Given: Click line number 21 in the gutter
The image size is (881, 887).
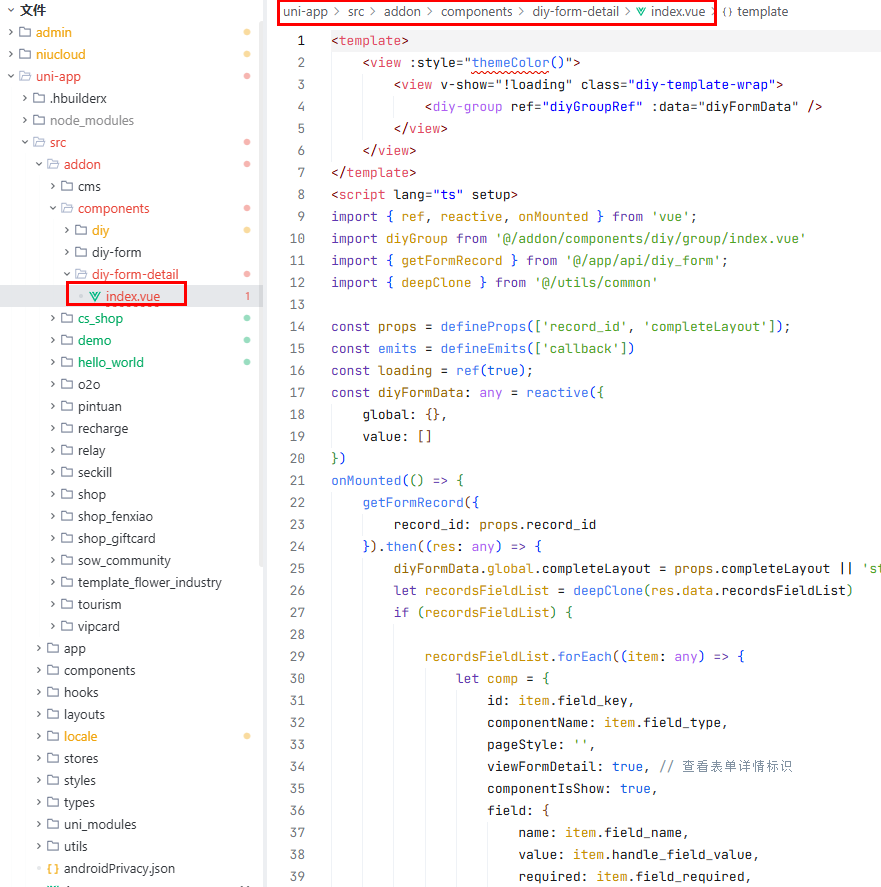Looking at the screenshot, I should [297, 480].
